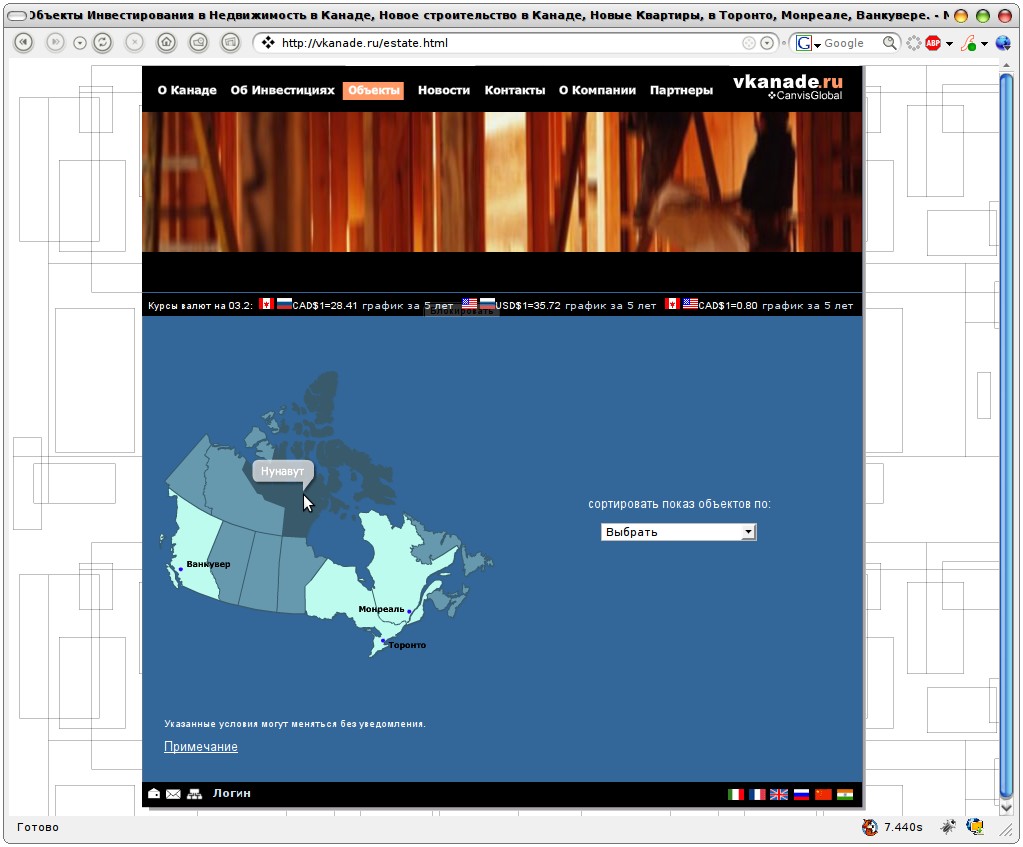Click the 'Примечание' link
Screen dimensions: 1023x847
(201, 747)
